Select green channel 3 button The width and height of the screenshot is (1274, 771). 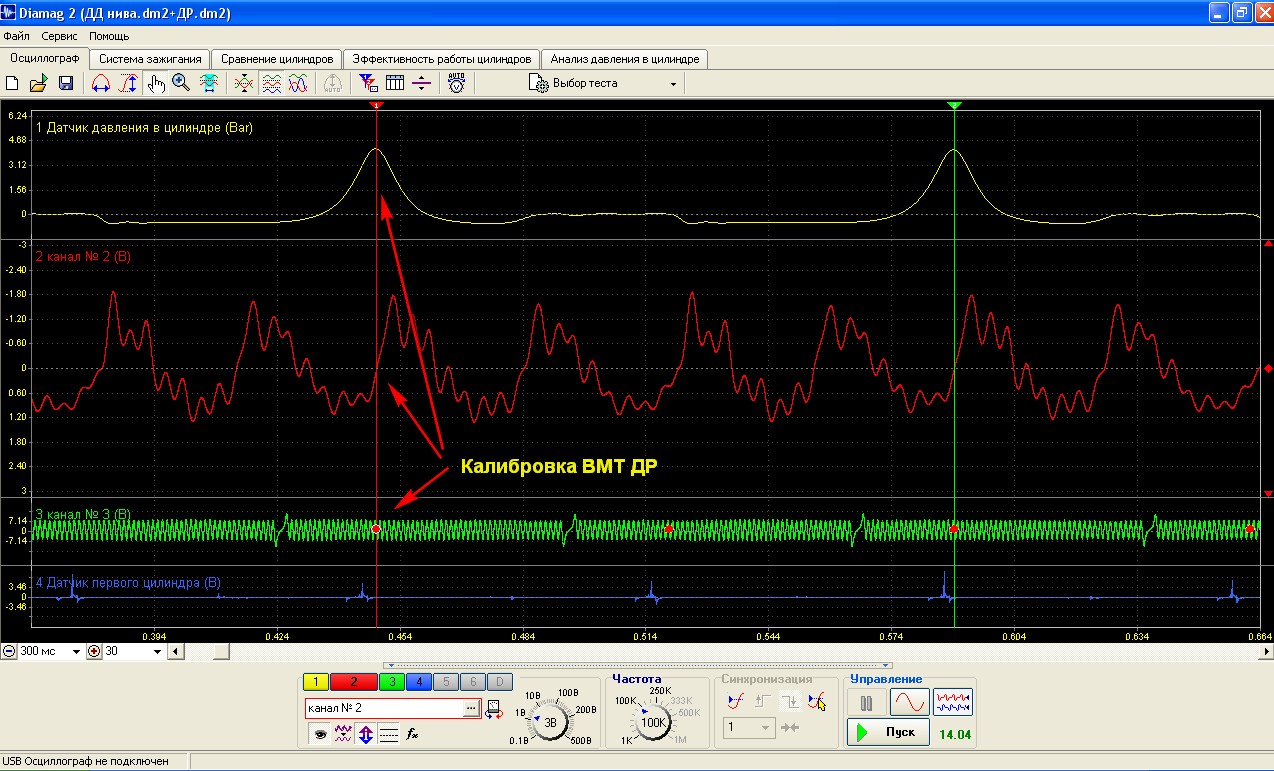pos(391,682)
